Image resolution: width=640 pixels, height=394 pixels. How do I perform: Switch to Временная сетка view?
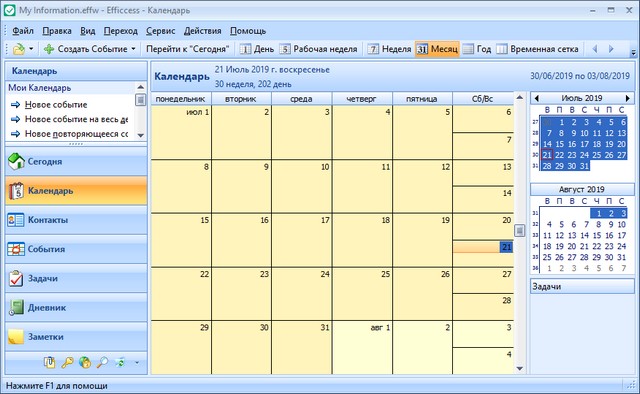538,49
